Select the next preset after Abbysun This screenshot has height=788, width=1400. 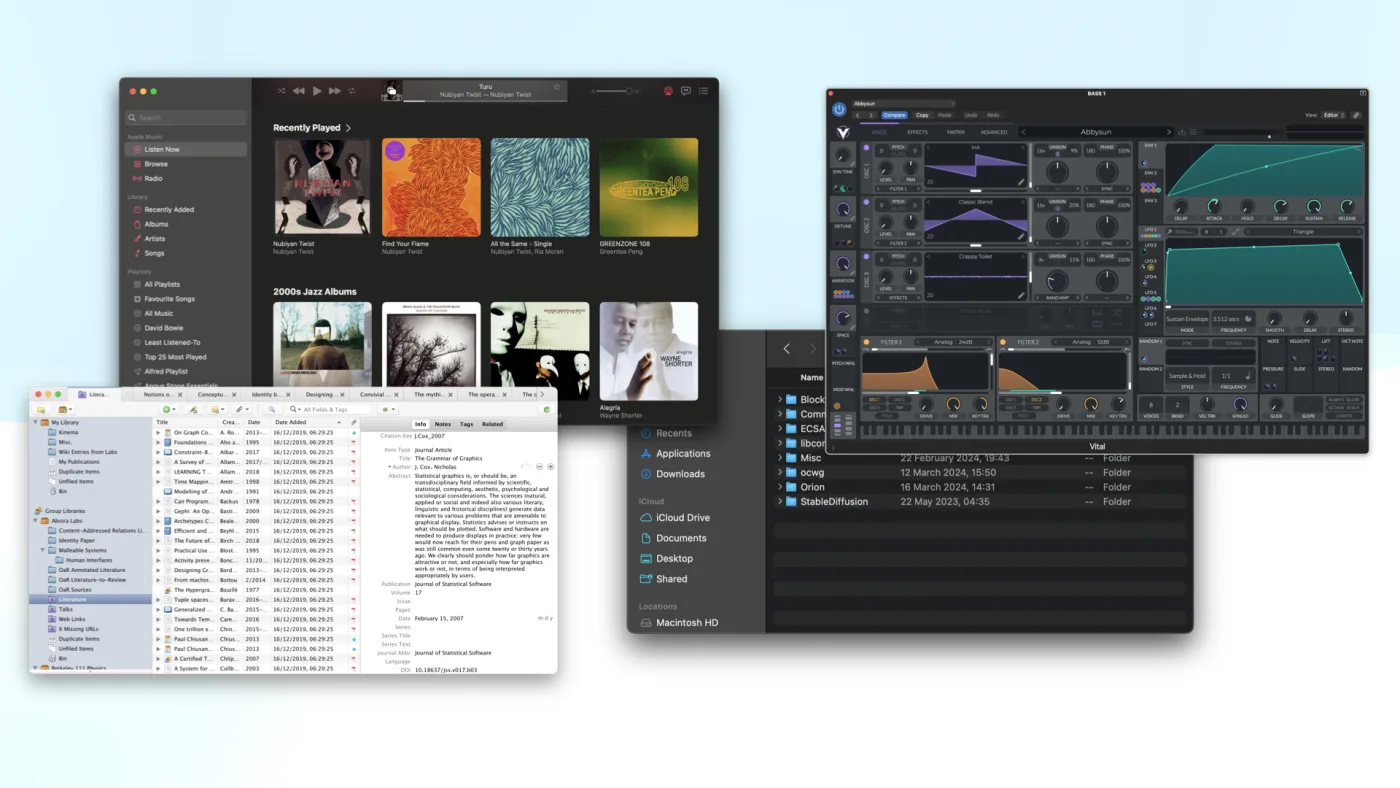click(1168, 132)
